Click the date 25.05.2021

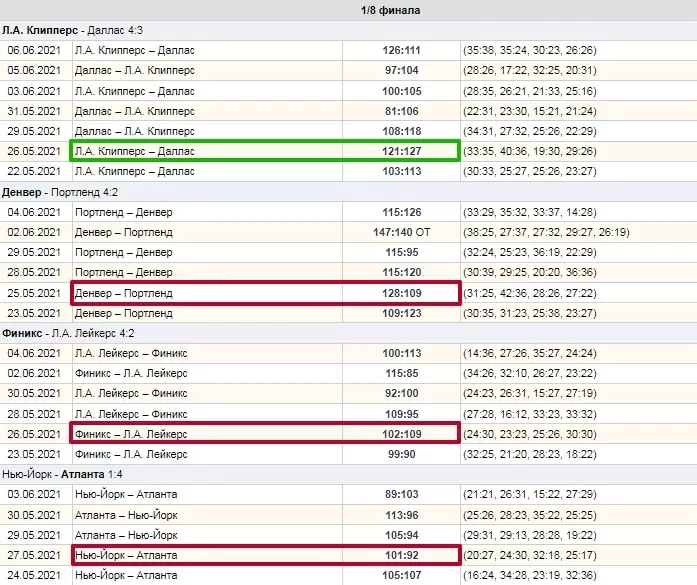34,293
